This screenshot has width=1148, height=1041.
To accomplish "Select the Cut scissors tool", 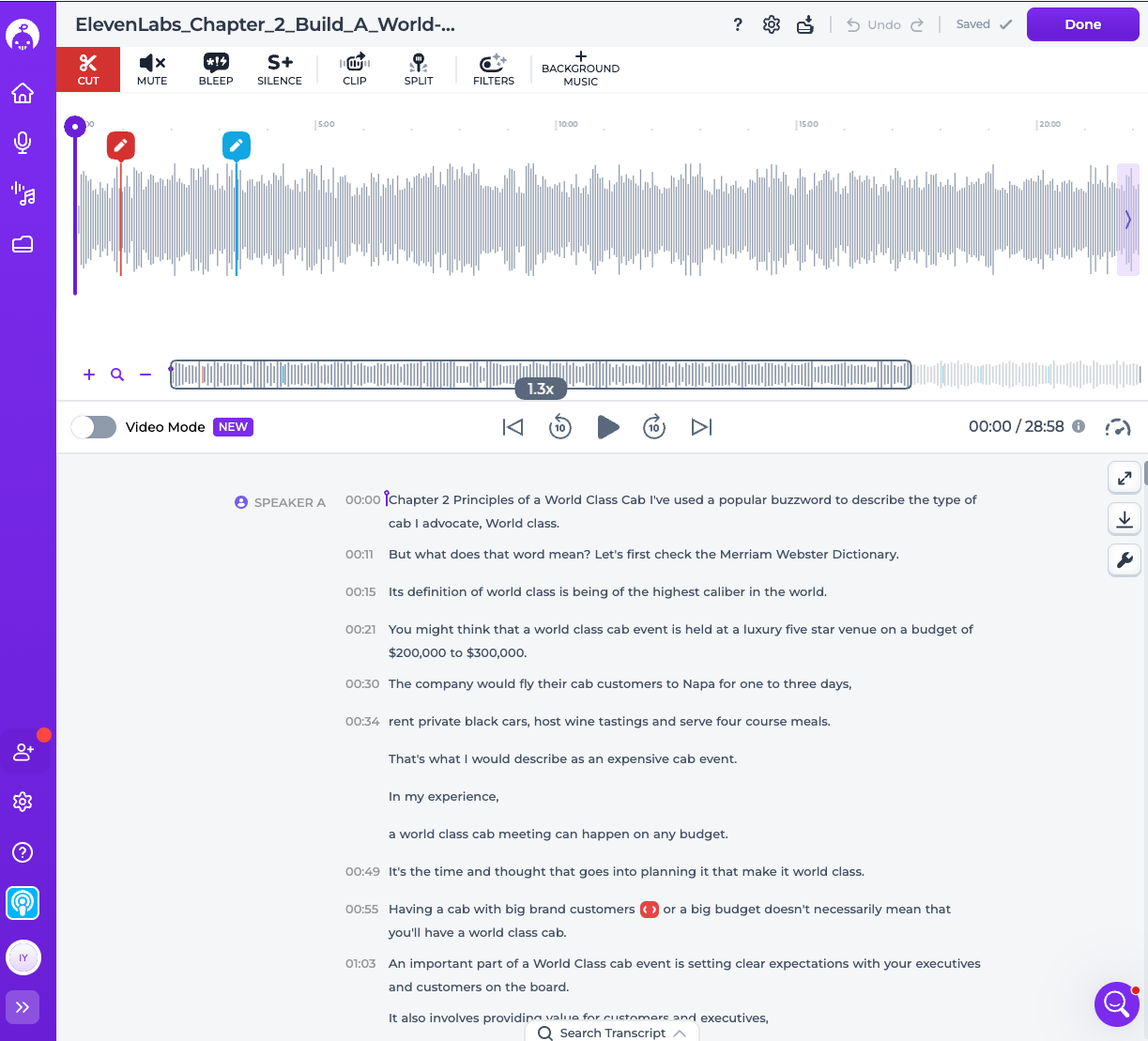I will click(x=88, y=69).
